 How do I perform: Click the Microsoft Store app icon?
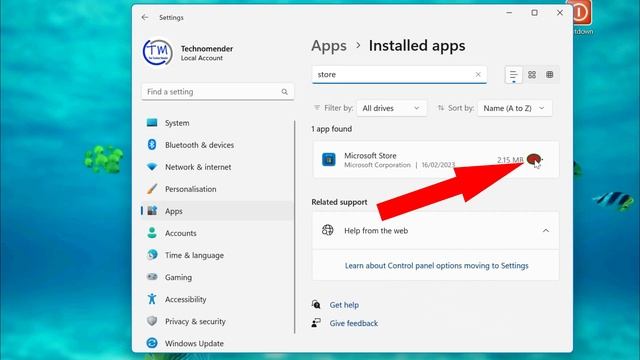329,159
